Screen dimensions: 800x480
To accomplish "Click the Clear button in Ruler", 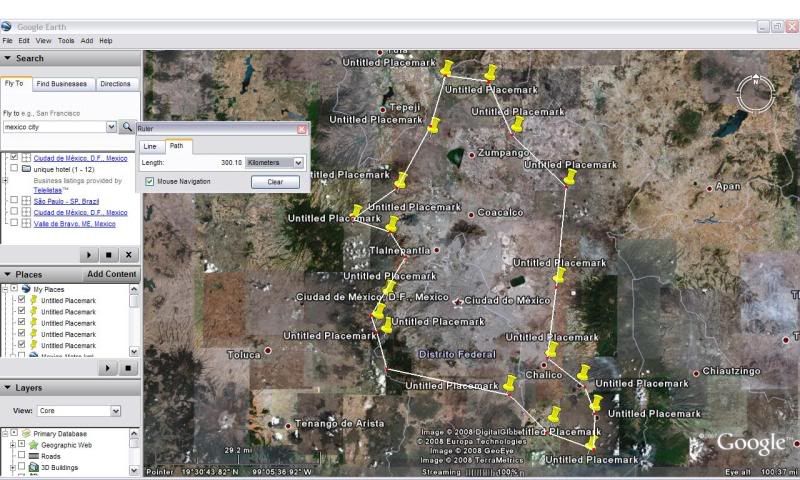I will tap(275, 182).
